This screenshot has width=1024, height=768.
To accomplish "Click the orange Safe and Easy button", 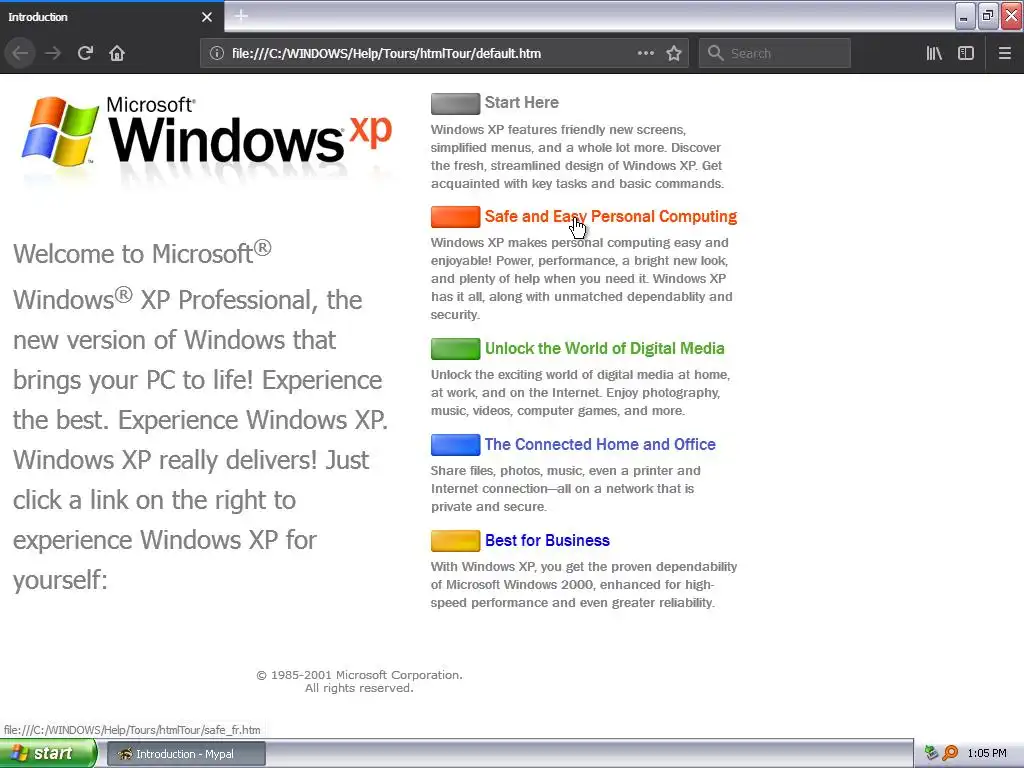I will (455, 217).
